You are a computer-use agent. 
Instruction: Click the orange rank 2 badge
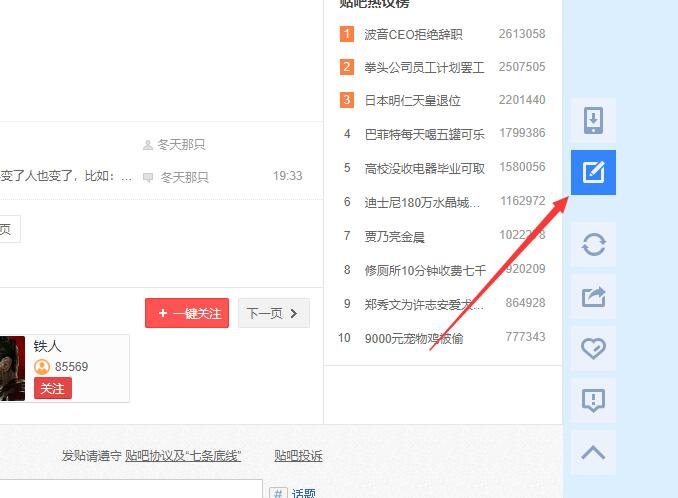pos(347,67)
